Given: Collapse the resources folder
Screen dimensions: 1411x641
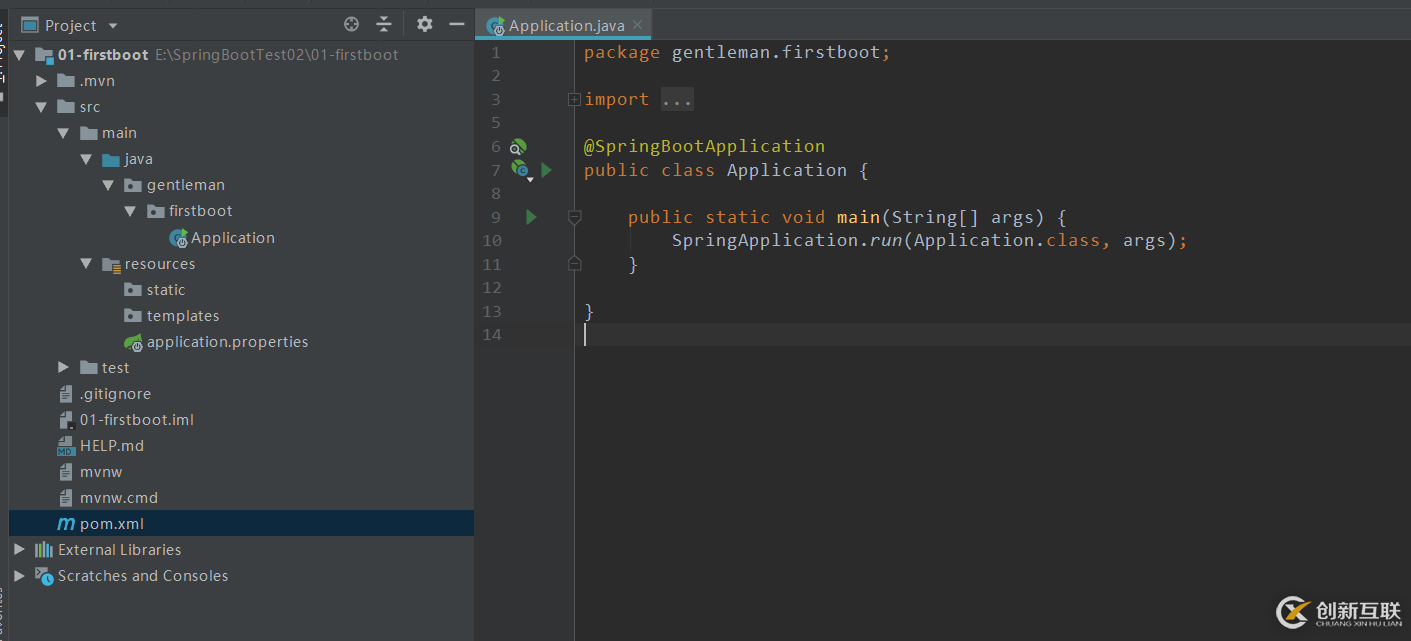Looking at the screenshot, I should point(86,264).
